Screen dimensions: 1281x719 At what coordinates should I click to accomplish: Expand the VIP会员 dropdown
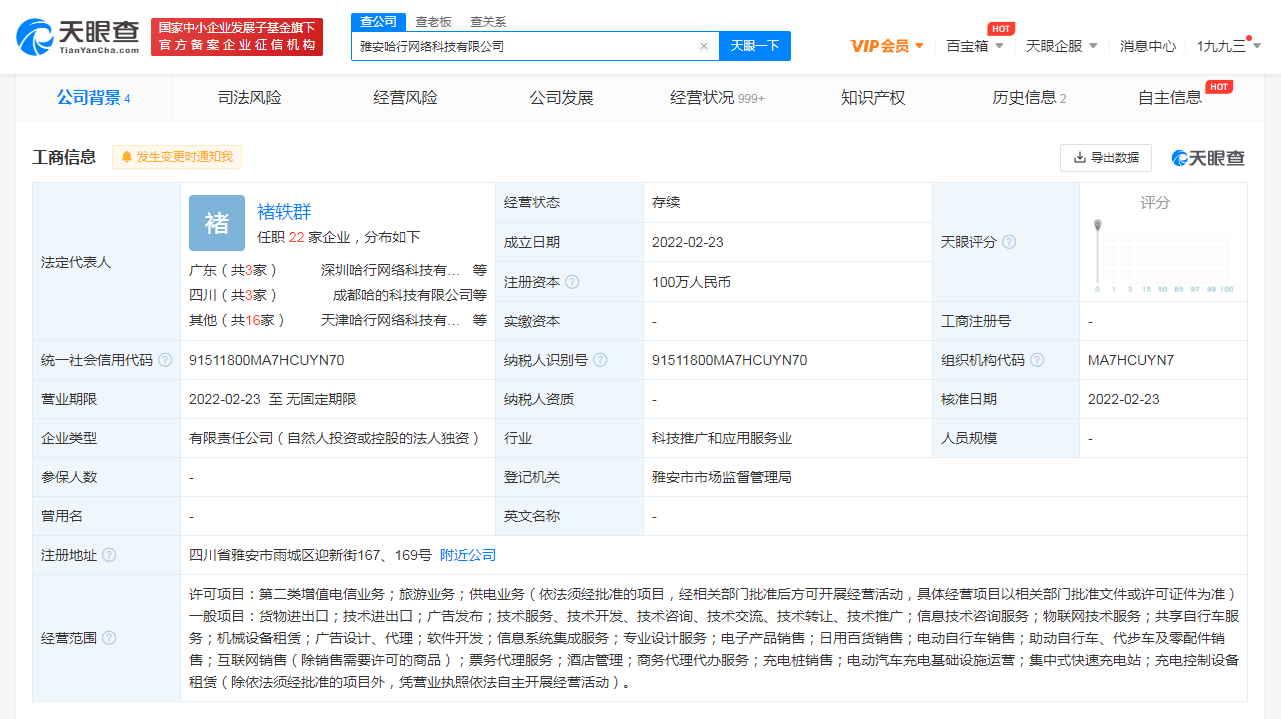pos(887,46)
